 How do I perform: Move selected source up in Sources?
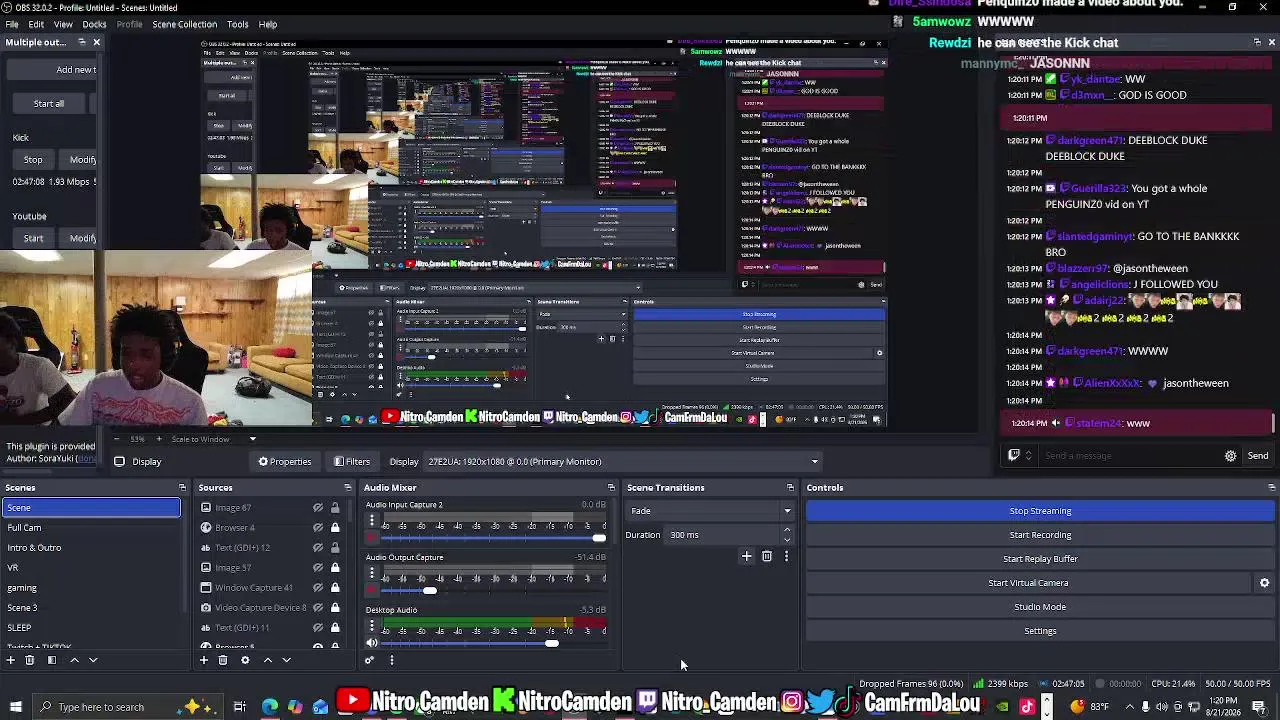(x=267, y=660)
